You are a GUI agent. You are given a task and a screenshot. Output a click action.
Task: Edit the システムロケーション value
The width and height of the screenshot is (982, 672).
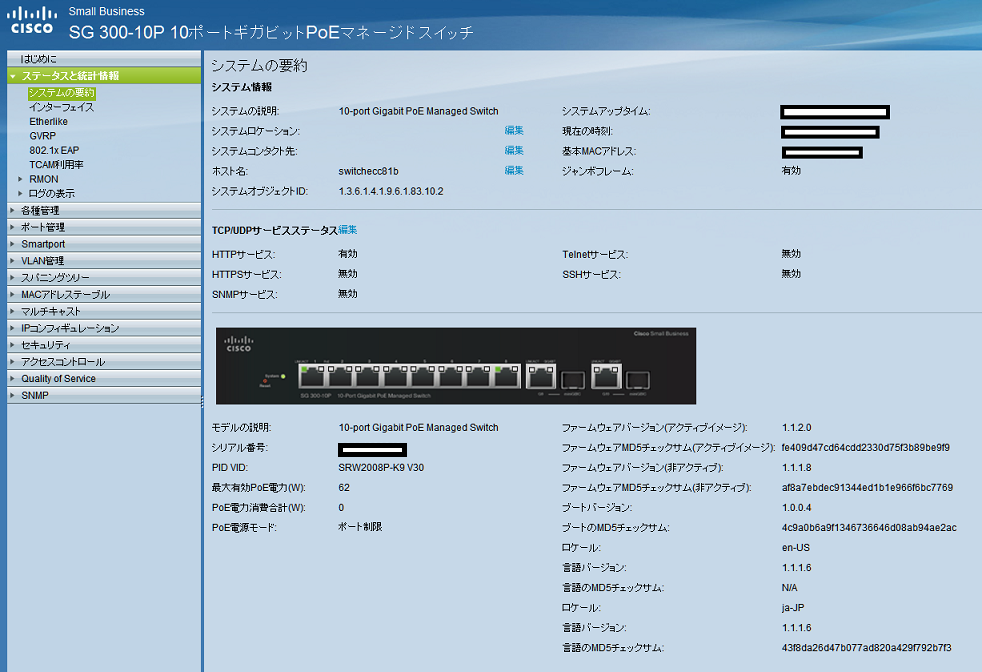click(514, 130)
